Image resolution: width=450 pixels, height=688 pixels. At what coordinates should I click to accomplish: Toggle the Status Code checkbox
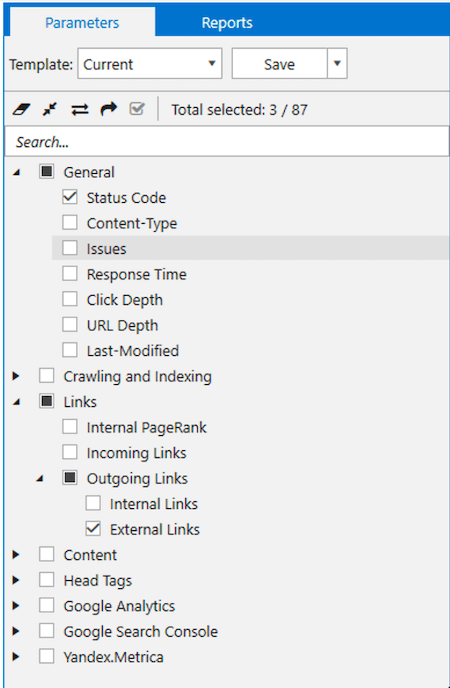pos(70,197)
